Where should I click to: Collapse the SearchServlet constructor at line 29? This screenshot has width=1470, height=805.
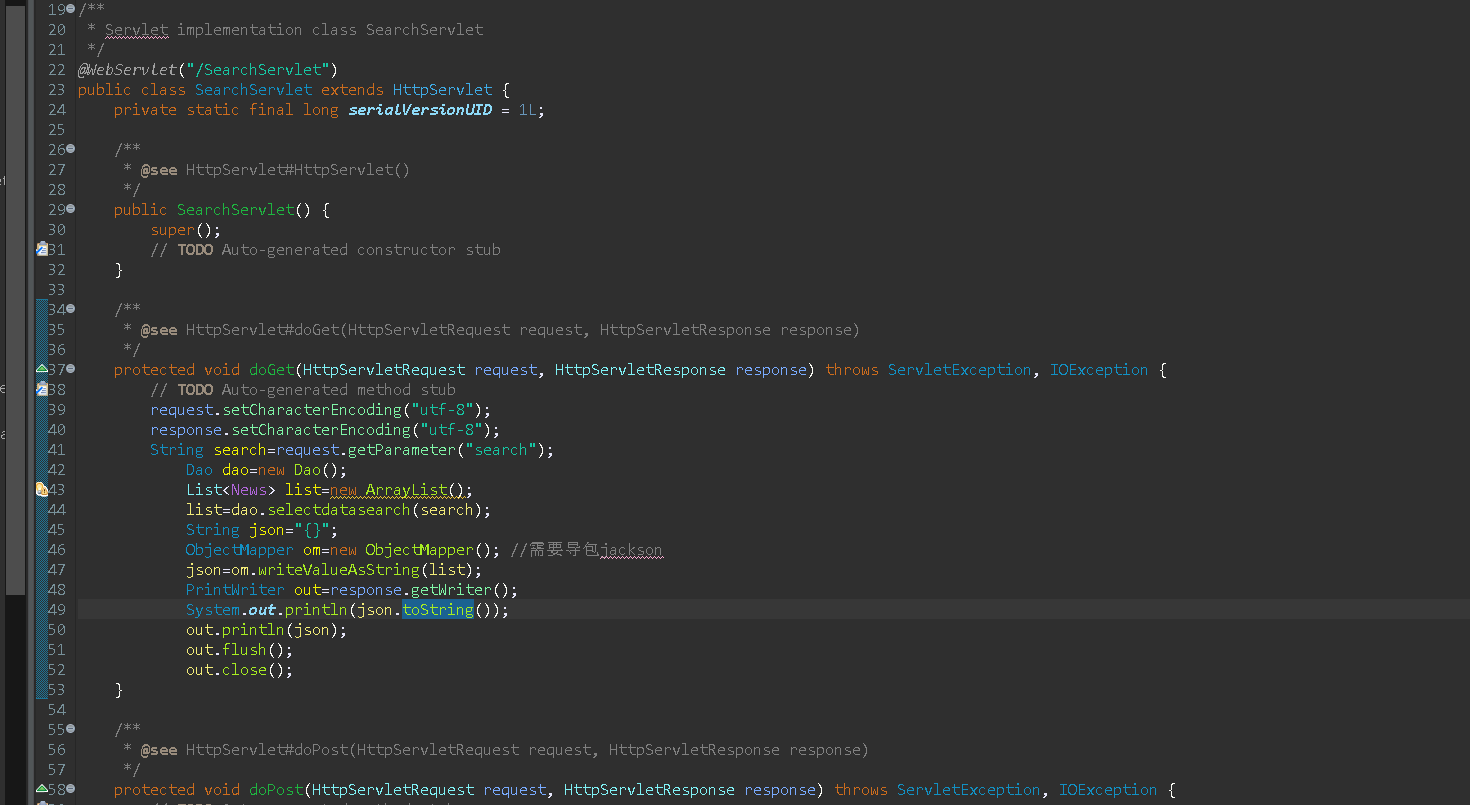pyautogui.click(x=71, y=209)
